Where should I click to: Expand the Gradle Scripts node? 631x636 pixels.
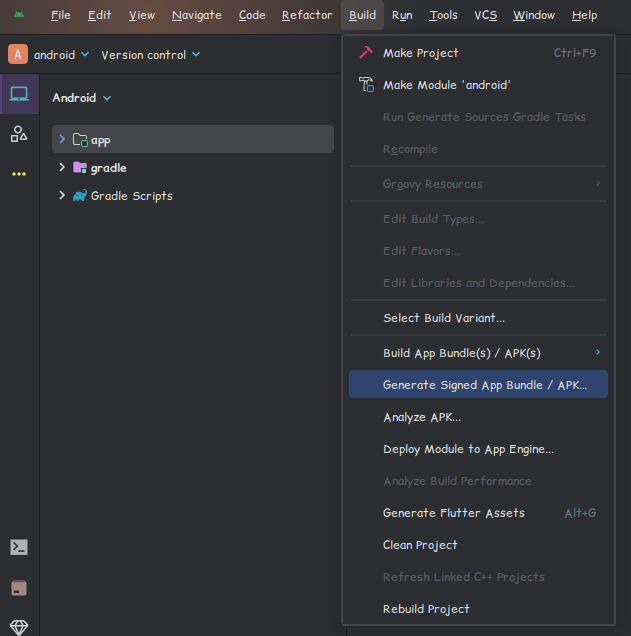click(x=61, y=195)
